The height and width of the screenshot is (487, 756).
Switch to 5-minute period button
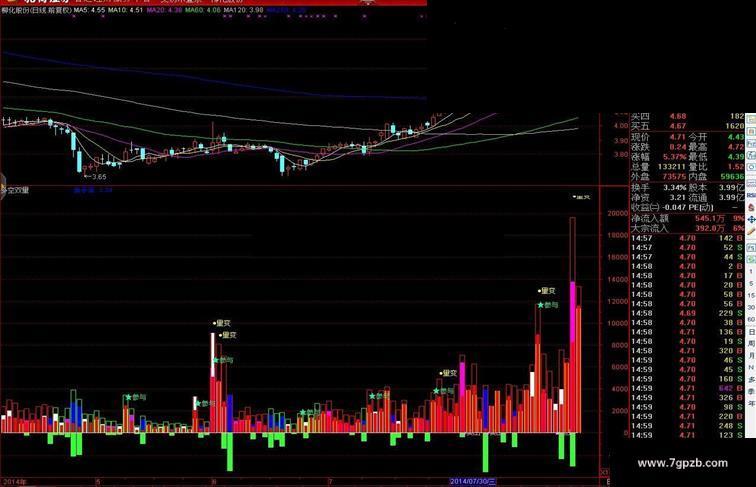[x=751, y=284]
